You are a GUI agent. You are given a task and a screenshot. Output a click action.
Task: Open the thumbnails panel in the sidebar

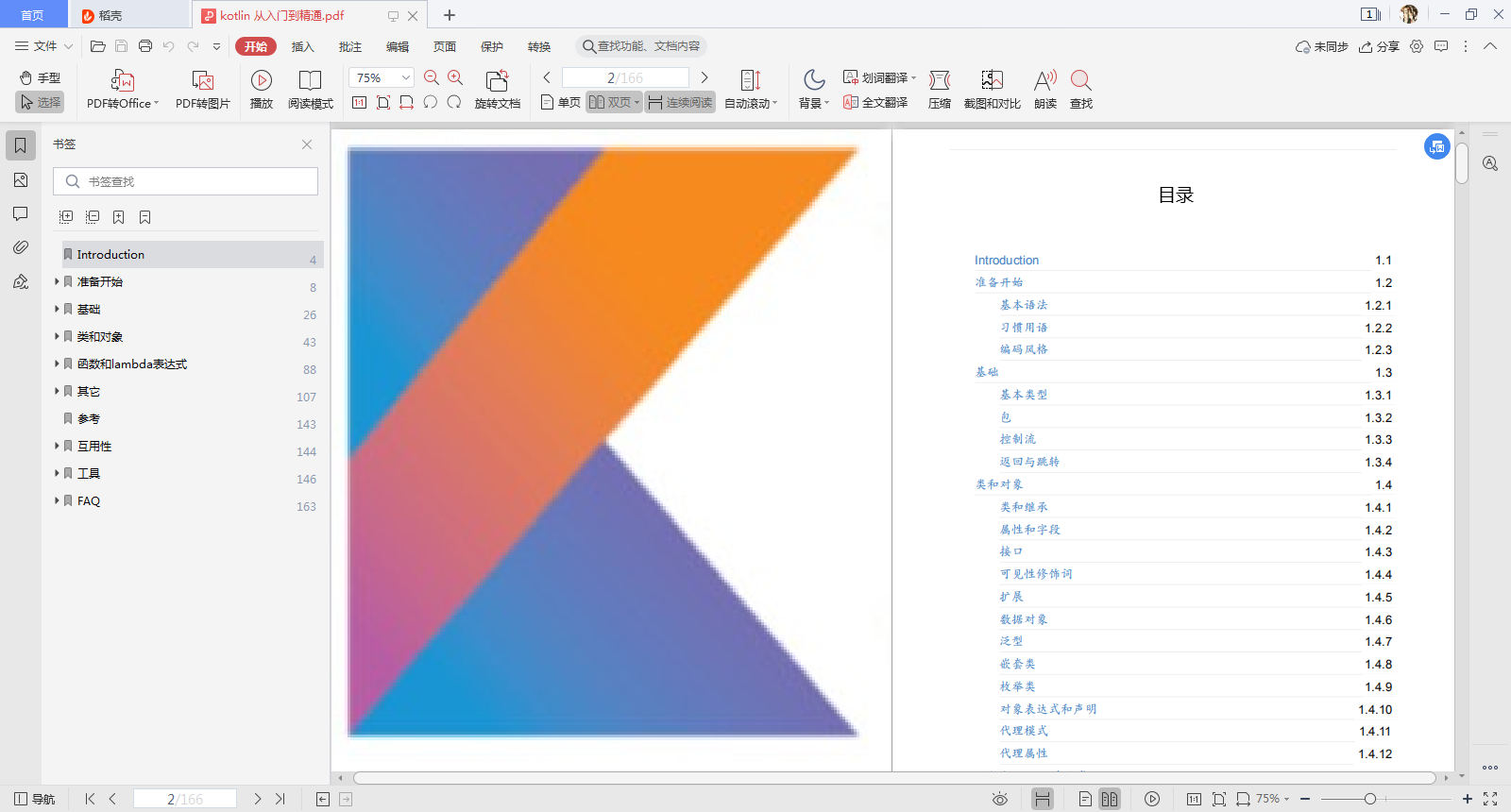coord(20,179)
